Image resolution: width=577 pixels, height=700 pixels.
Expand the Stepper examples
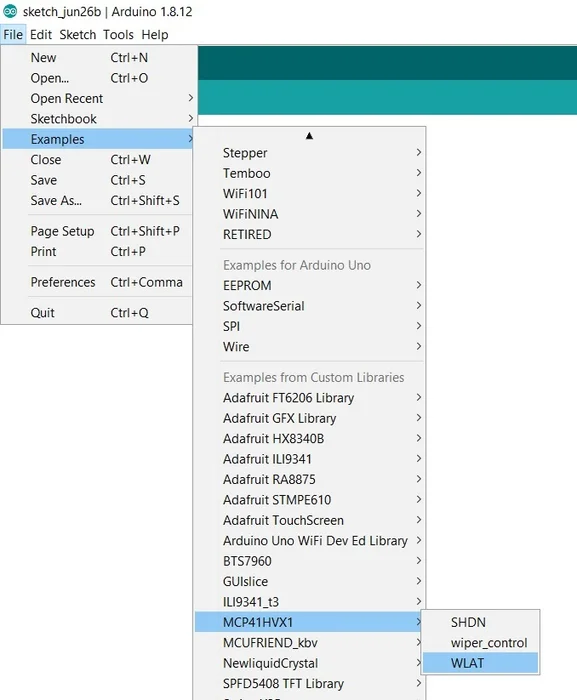click(310, 153)
